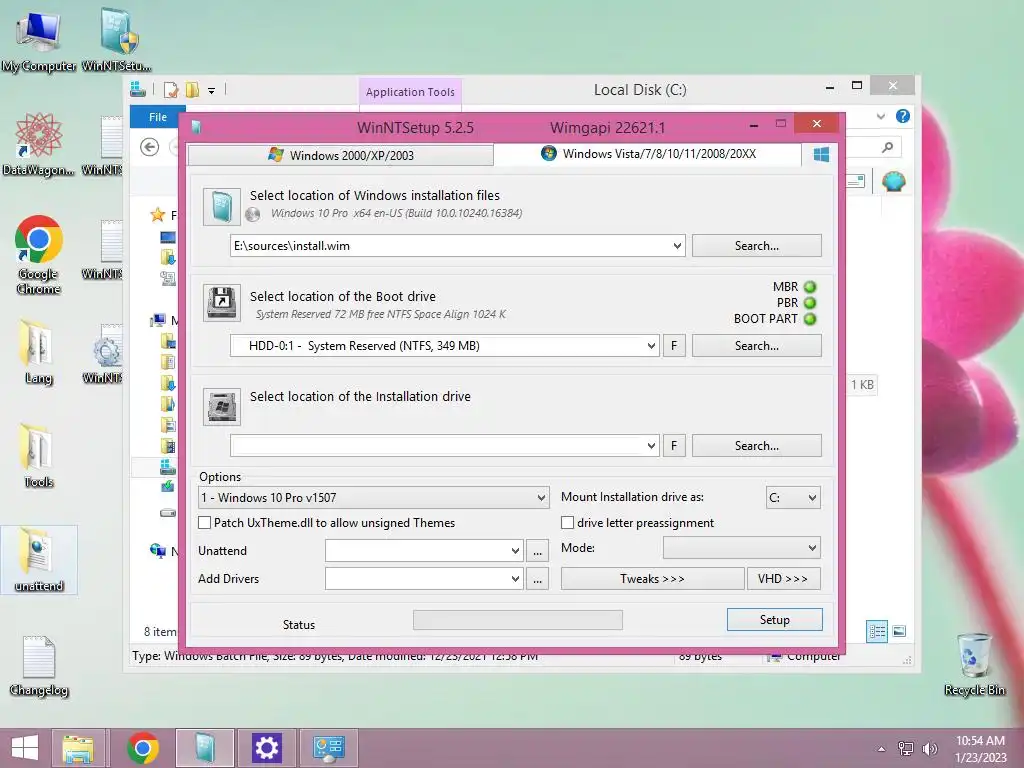
Task: Click the WinNTSetup taskbar icon
Action: 204,748
